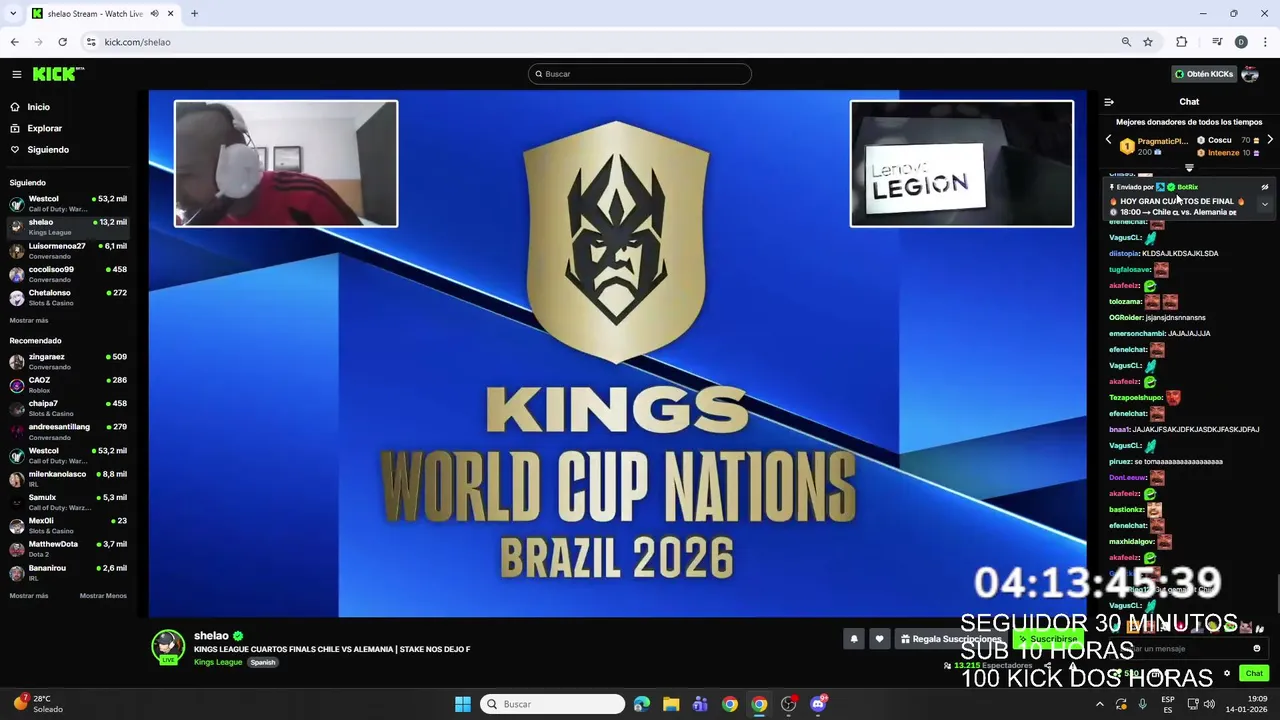The image size is (1280, 720).
Task: Open the Chrome profile avatar
Action: [1241, 42]
